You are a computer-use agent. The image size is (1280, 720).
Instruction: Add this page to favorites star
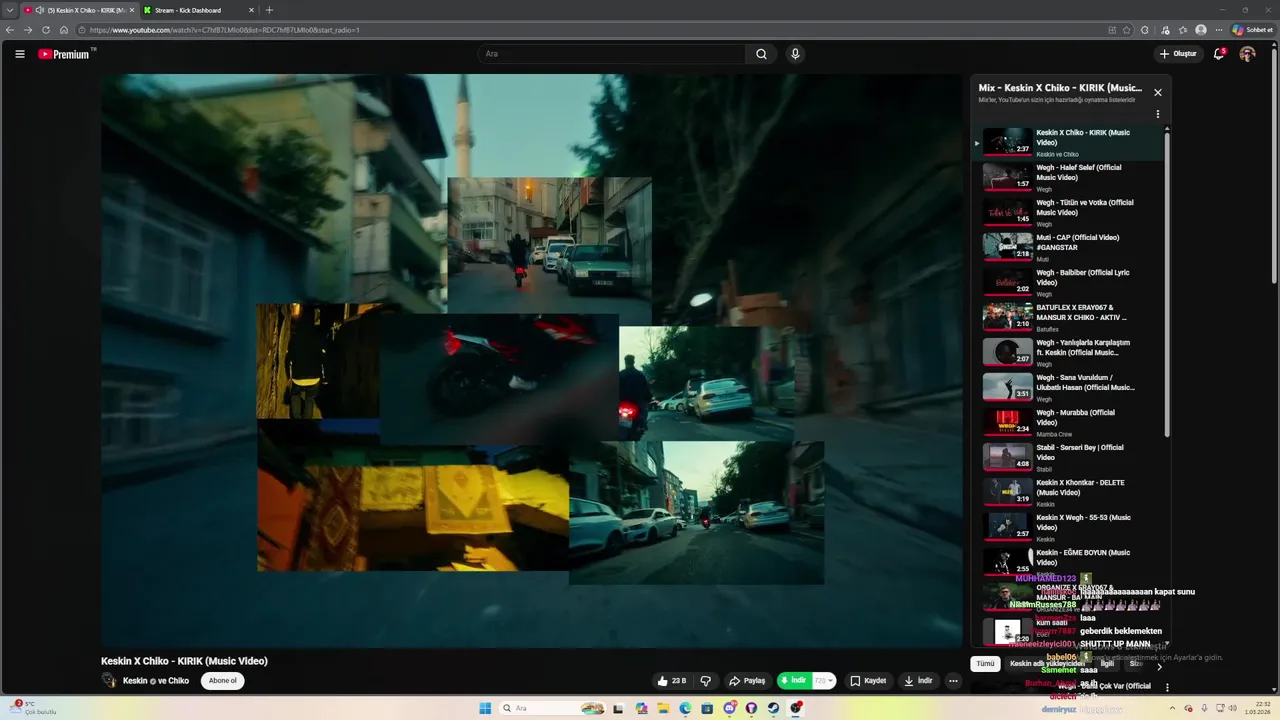coord(1127,30)
